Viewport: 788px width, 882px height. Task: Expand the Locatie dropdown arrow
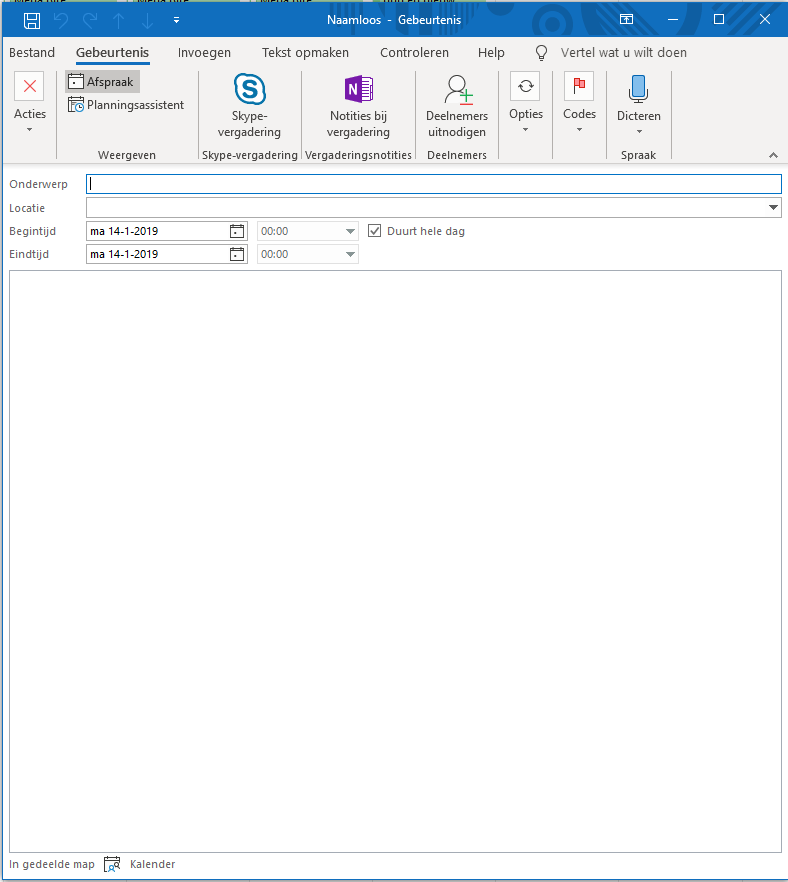pos(774,208)
